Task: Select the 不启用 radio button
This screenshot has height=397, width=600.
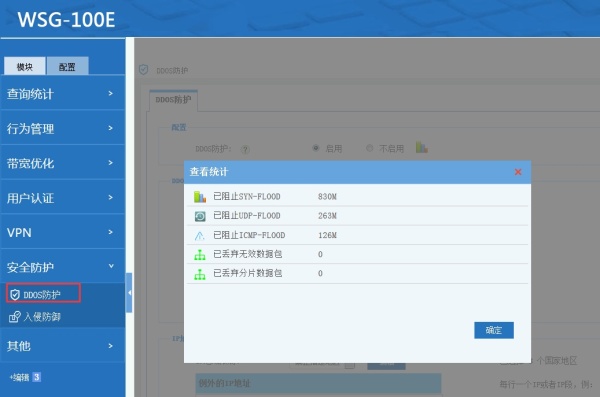Action: [x=369, y=148]
